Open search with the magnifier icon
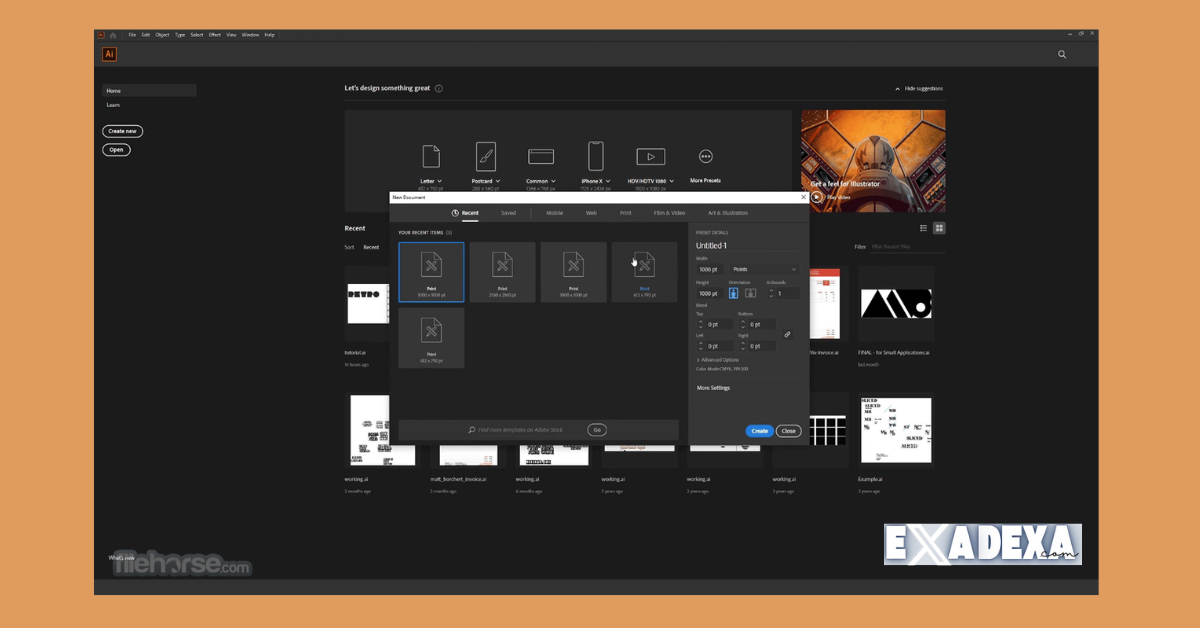Viewport: 1200px width, 628px height. [1062, 55]
